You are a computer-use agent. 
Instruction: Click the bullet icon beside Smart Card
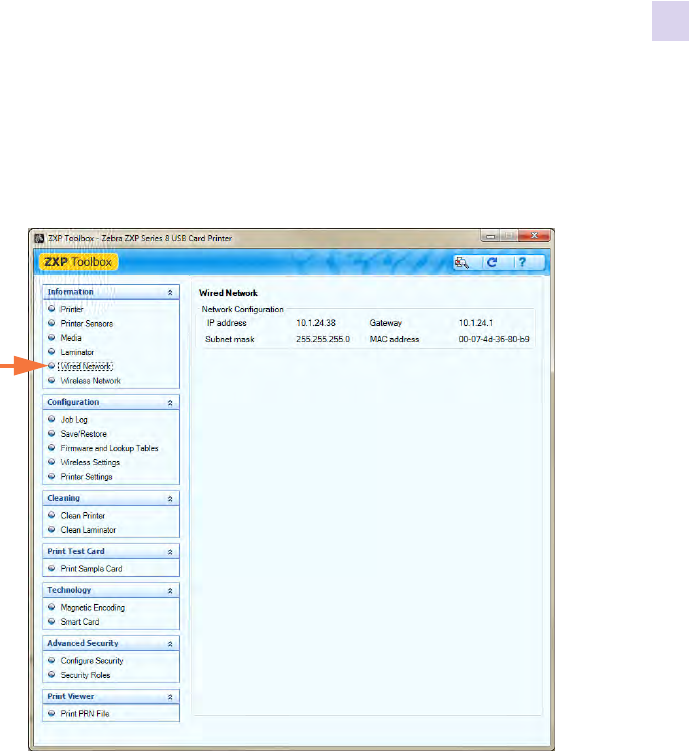point(52,622)
